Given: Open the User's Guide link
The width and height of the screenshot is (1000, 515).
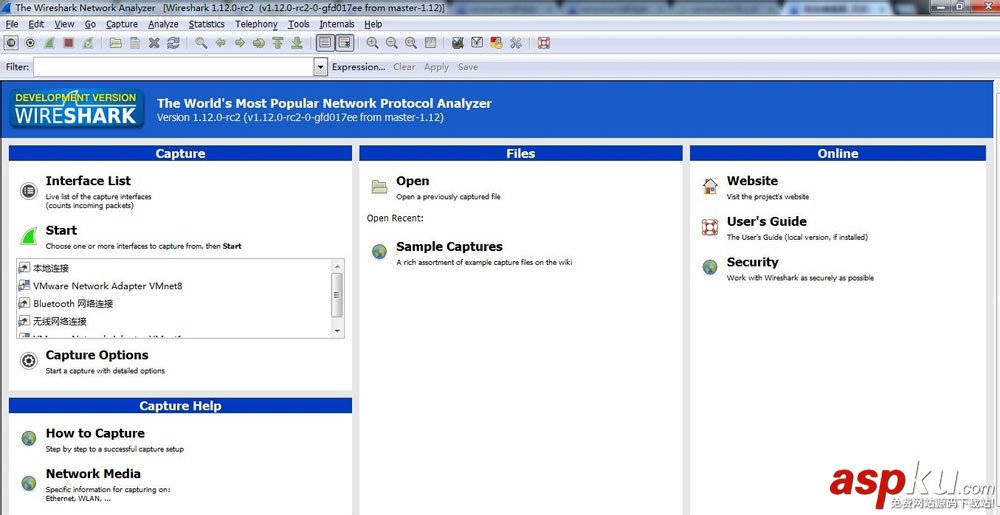Looking at the screenshot, I should coord(767,222).
